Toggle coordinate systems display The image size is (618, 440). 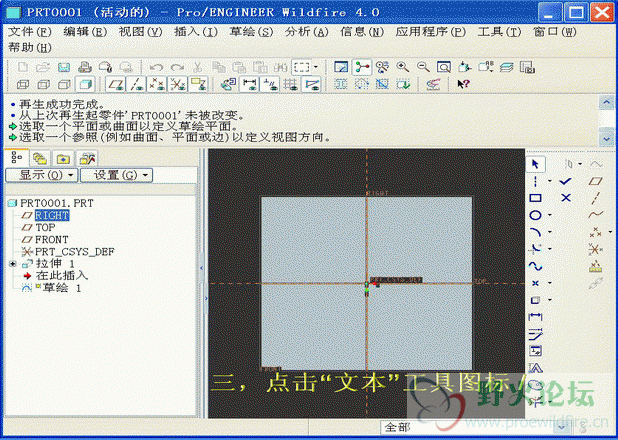[177, 84]
